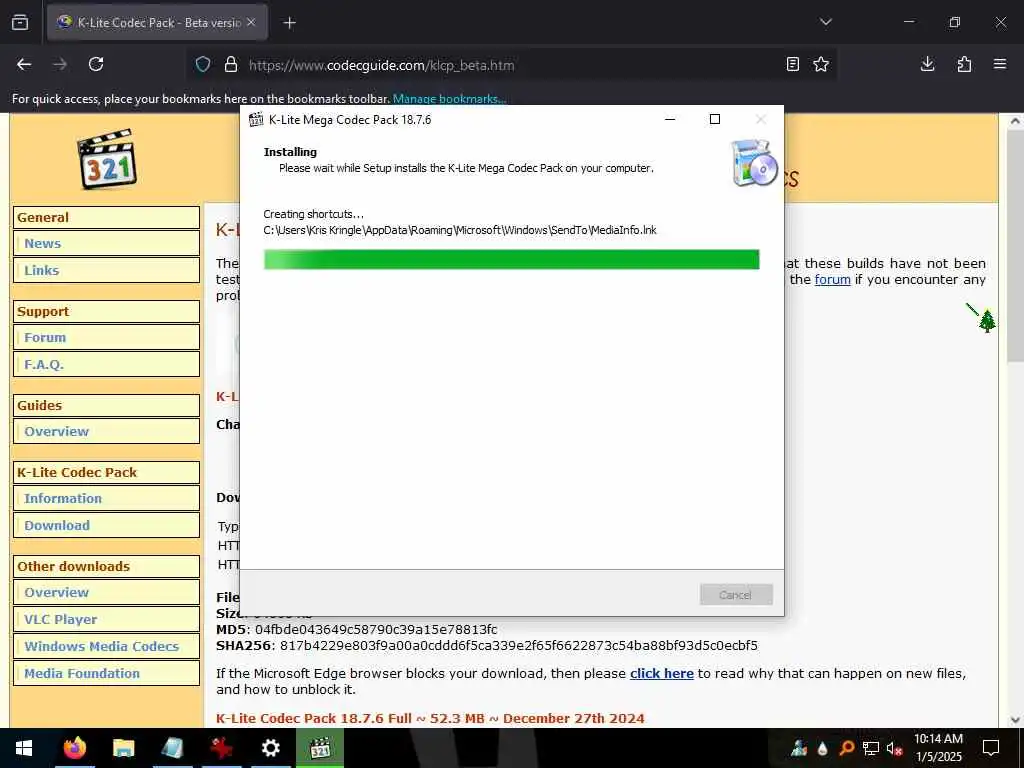Screen dimensions: 1024x768
Task: Open Information under K-Lite Codec Pack
Action: [x=63, y=498]
